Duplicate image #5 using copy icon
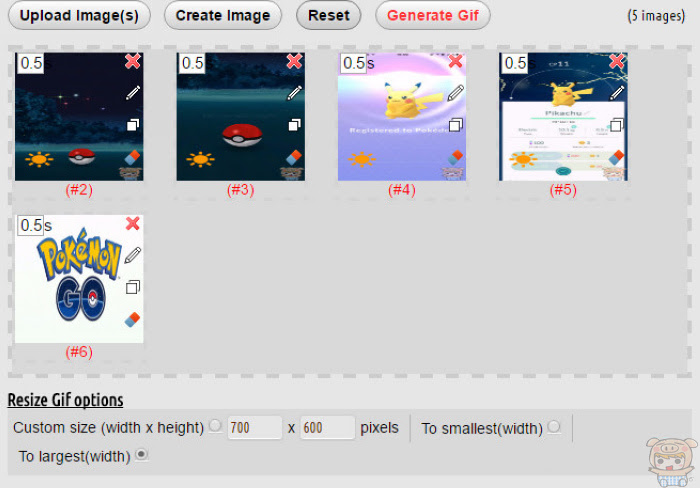 [x=617, y=125]
